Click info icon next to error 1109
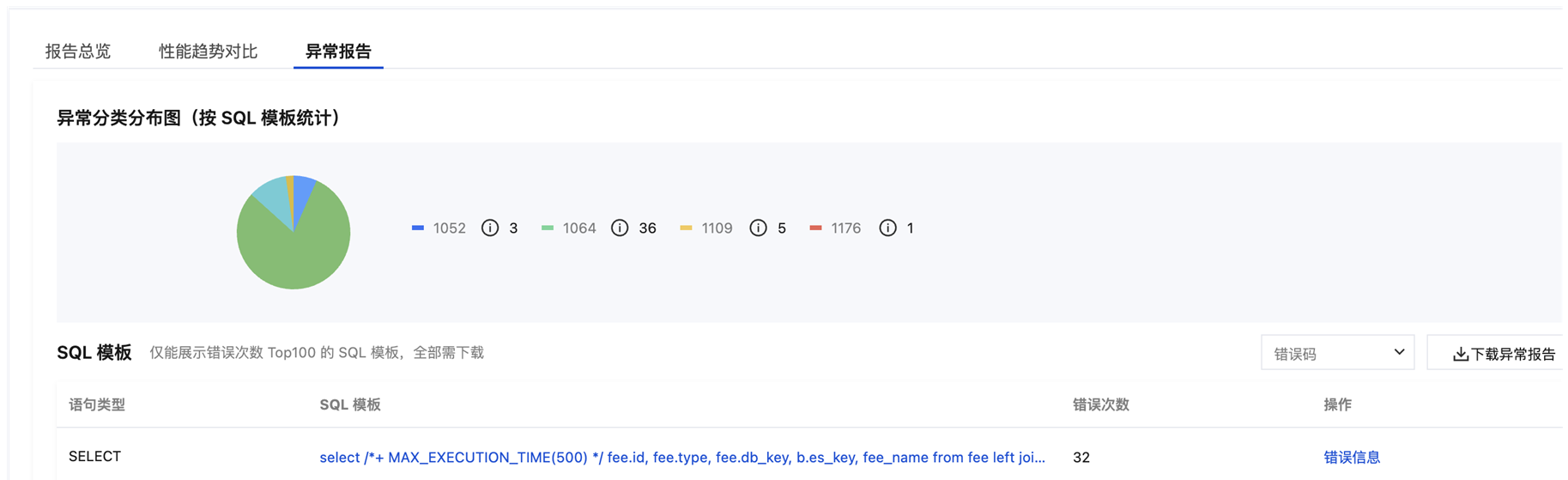The height and width of the screenshot is (480, 1568). tap(758, 228)
